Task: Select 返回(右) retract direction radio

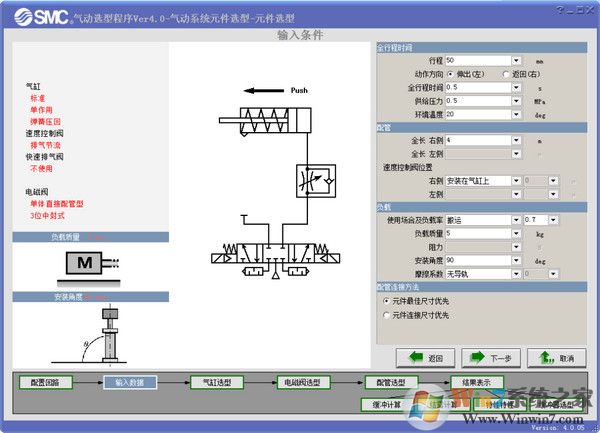Action: [506, 74]
